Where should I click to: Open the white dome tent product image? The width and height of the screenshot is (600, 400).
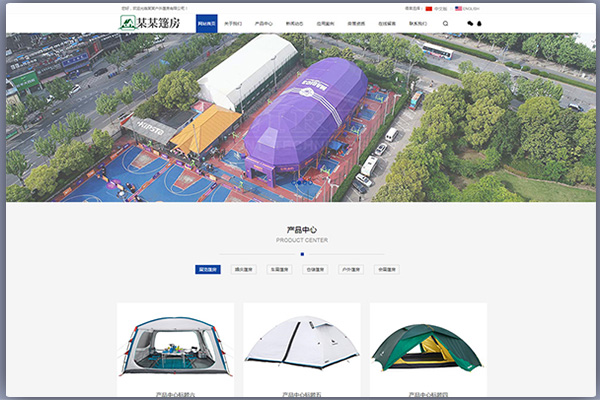[301, 345]
